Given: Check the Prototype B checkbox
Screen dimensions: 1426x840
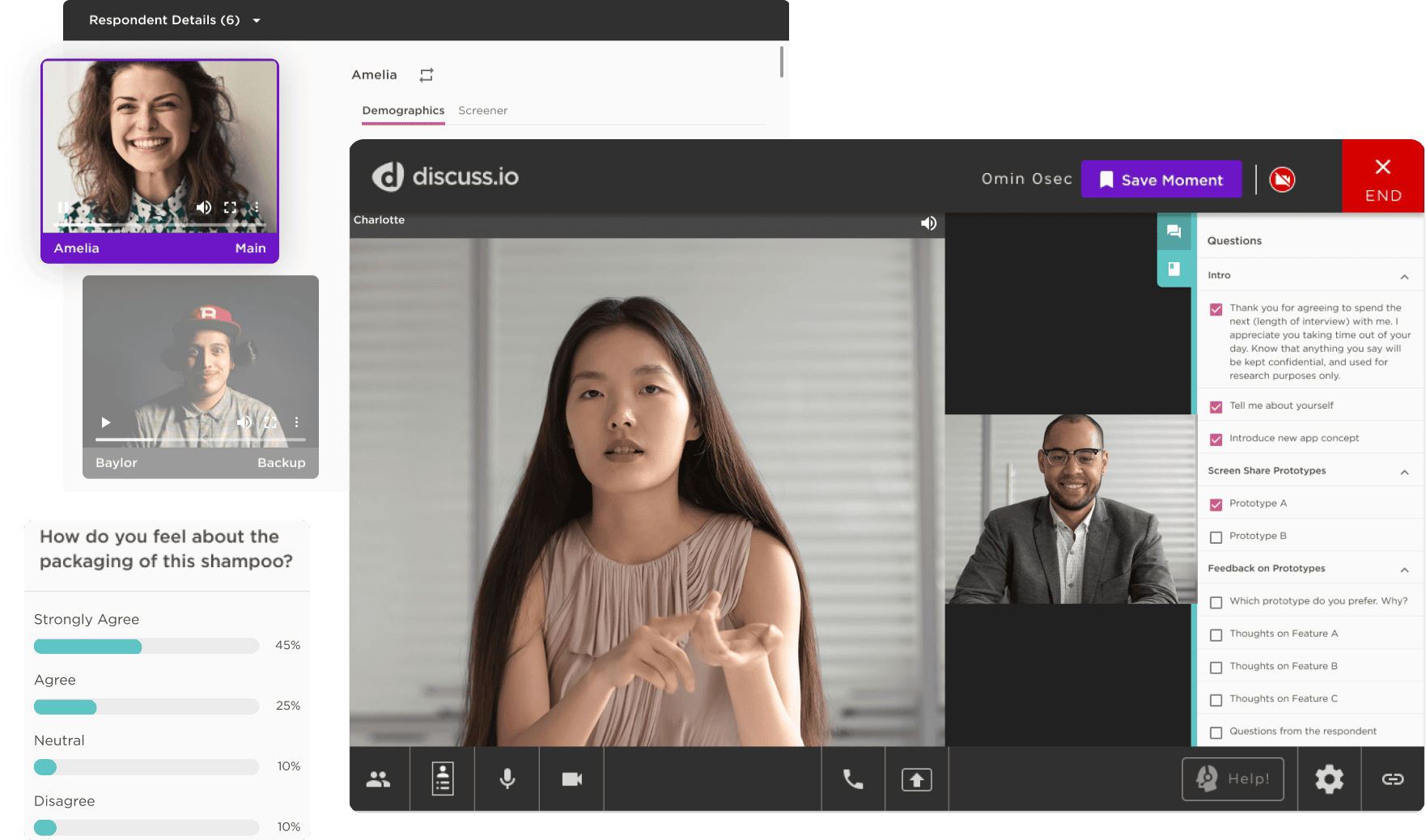Looking at the screenshot, I should tap(1216, 536).
